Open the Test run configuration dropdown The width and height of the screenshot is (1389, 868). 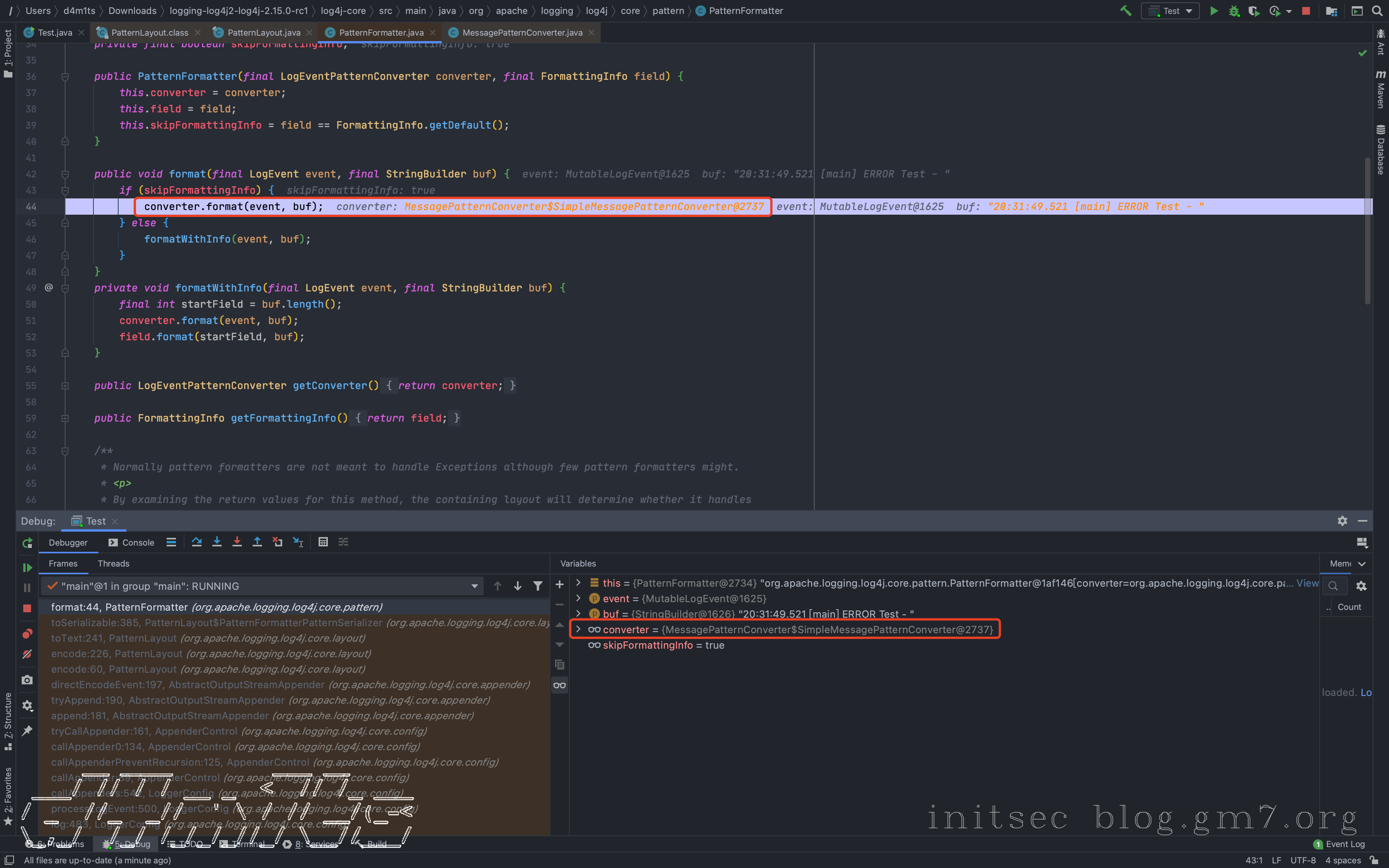pyautogui.click(x=1171, y=11)
